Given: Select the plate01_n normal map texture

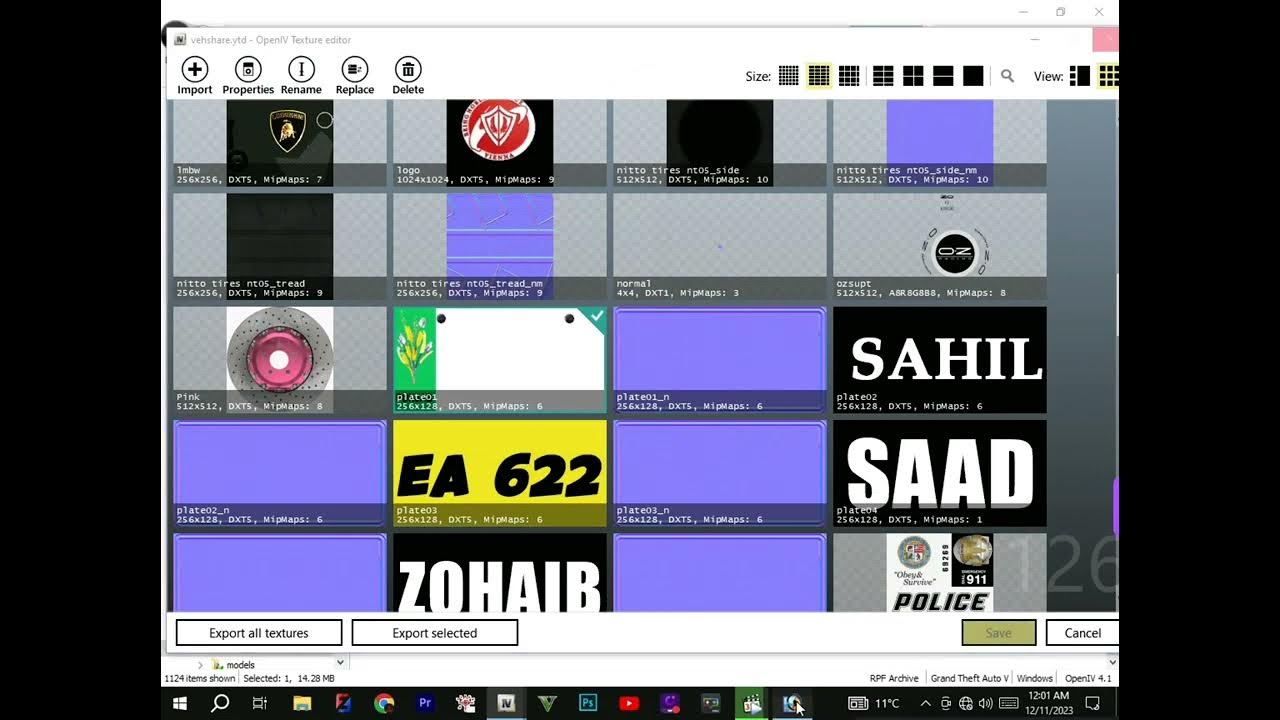Looking at the screenshot, I should (x=720, y=360).
